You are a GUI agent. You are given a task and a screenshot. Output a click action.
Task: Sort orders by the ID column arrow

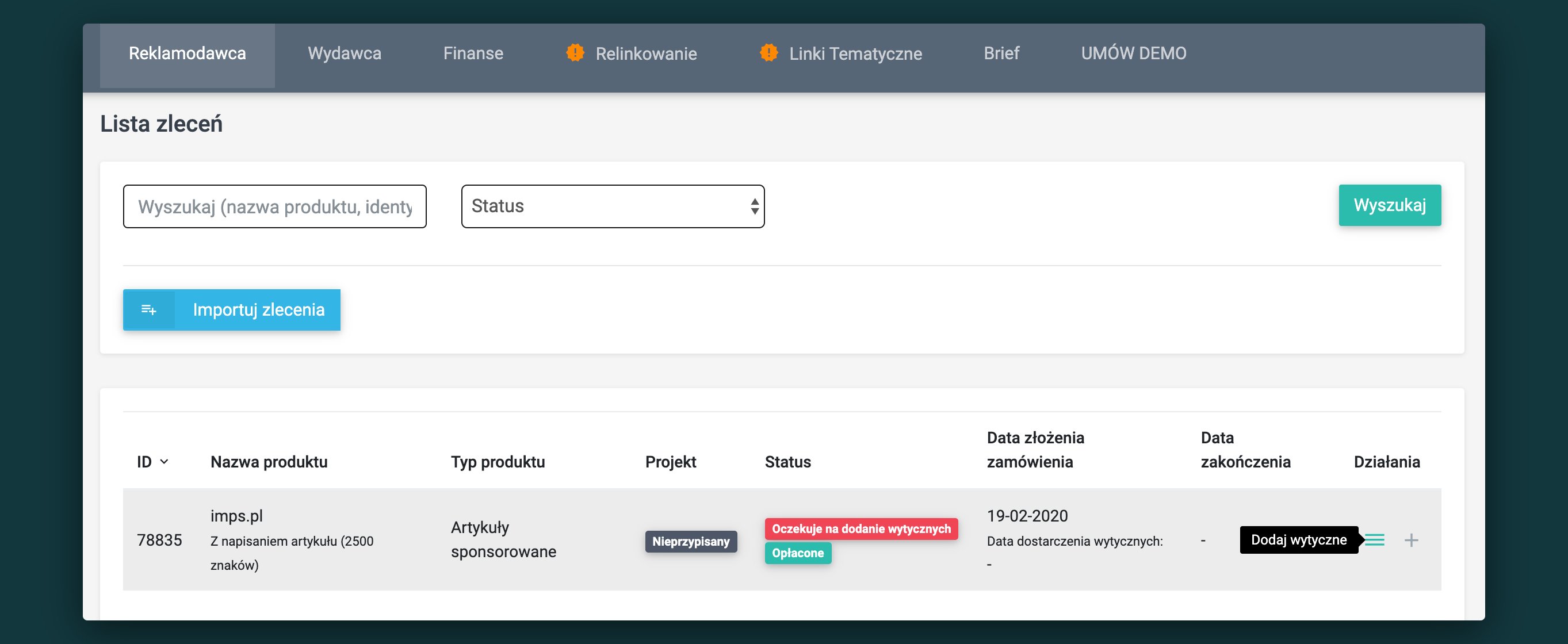pos(165,462)
